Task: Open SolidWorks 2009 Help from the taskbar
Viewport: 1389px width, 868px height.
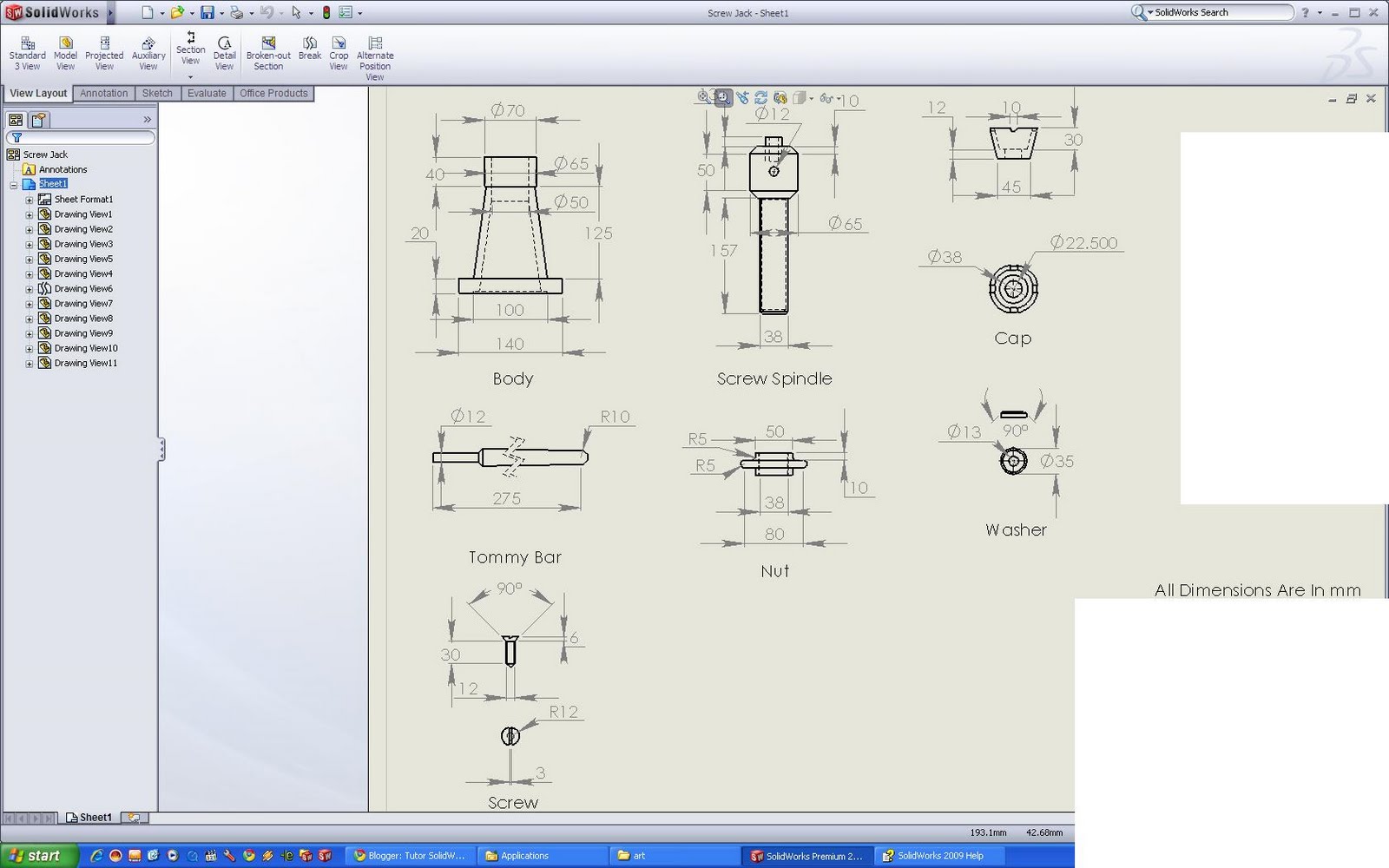Action: [x=938, y=855]
